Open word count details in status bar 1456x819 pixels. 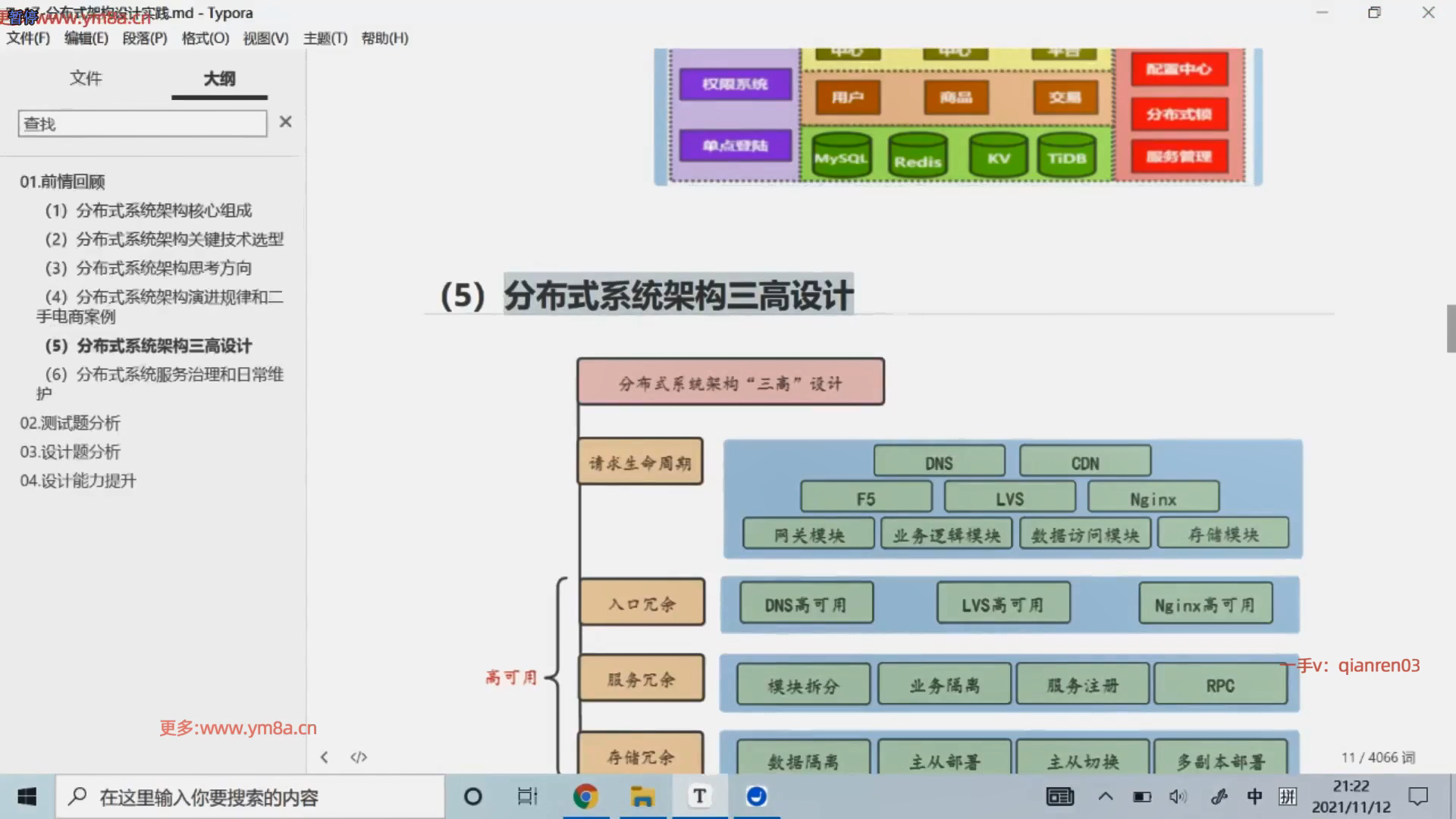pyautogui.click(x=1377, y=757)
